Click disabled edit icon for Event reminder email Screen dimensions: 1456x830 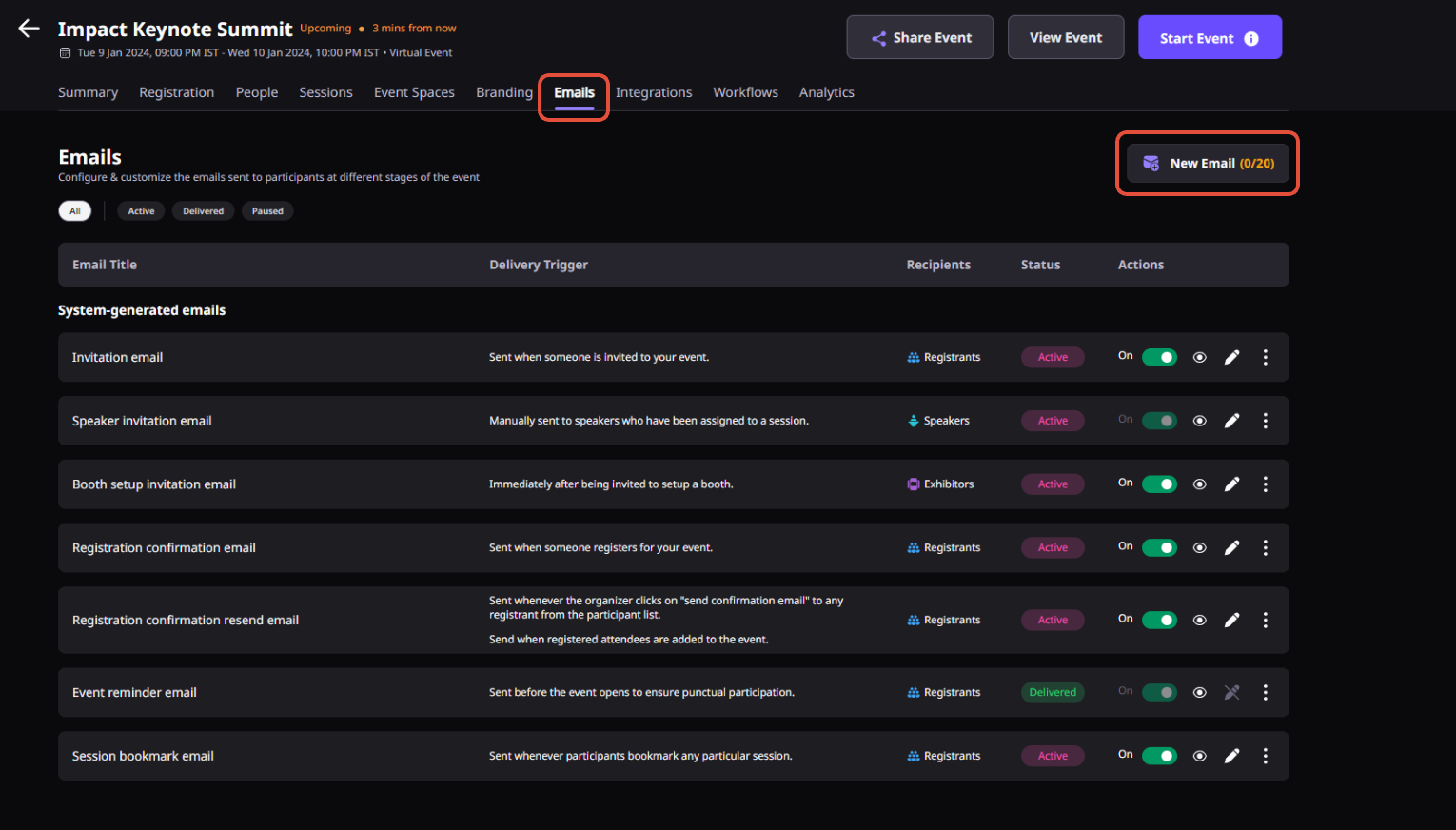point(1231,692)
